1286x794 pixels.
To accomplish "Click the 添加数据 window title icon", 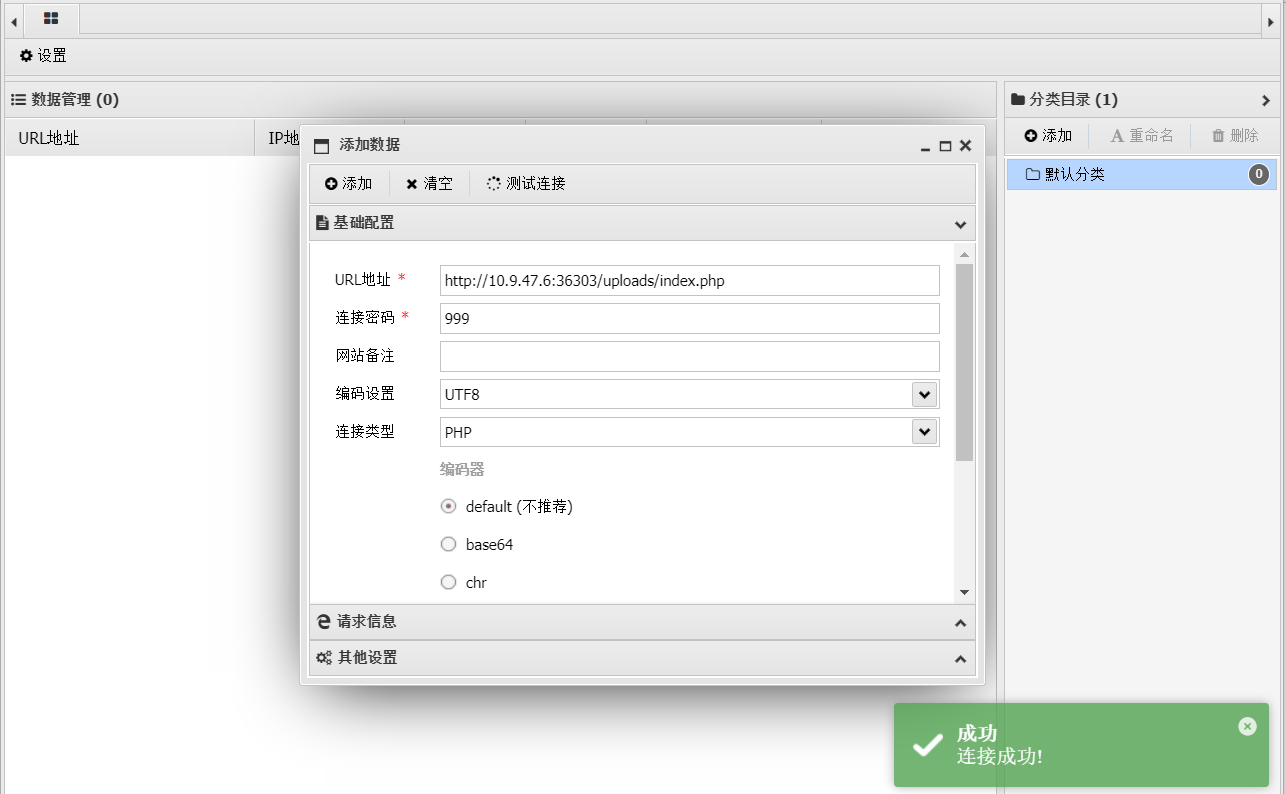I will pyautogui.click(x=321, y=146).
